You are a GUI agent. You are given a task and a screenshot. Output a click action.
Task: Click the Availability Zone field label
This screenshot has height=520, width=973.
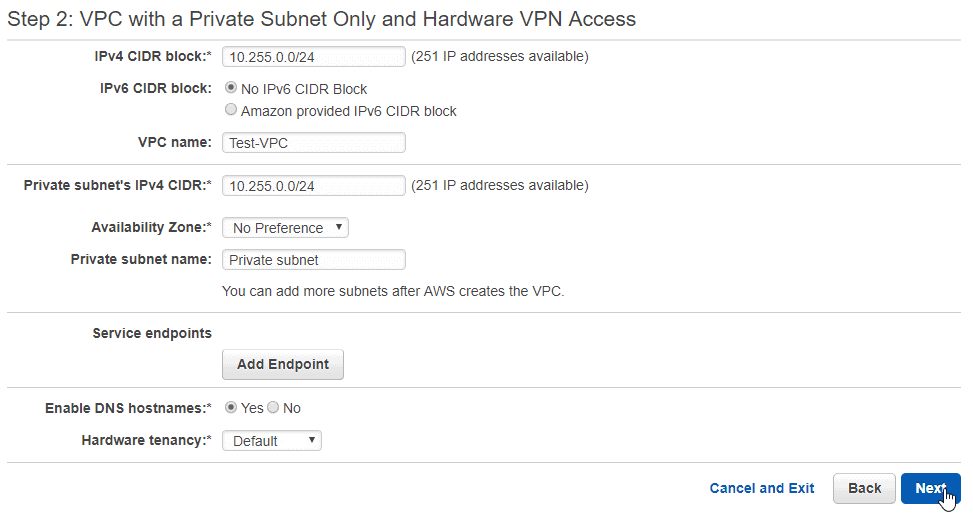tap(151, 228)
